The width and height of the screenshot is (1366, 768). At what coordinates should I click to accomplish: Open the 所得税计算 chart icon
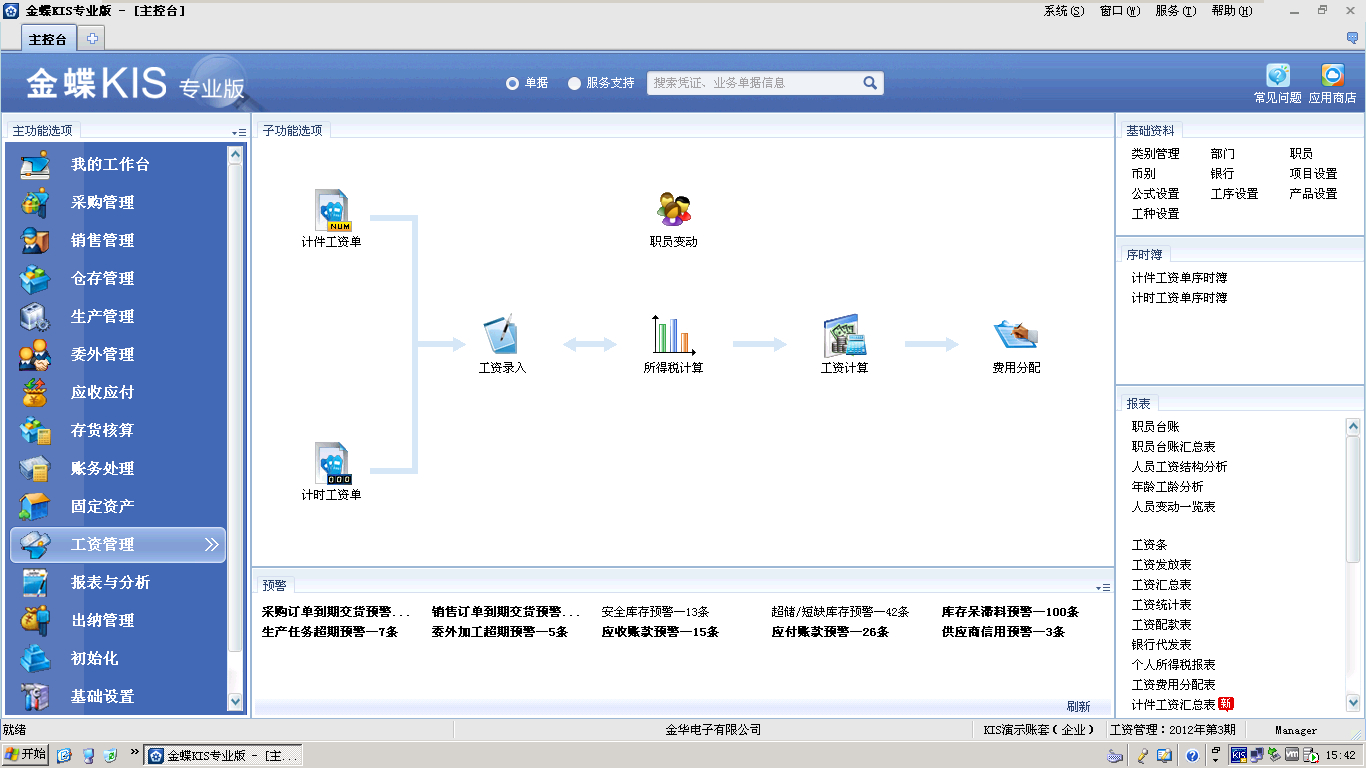pos(673,336)
